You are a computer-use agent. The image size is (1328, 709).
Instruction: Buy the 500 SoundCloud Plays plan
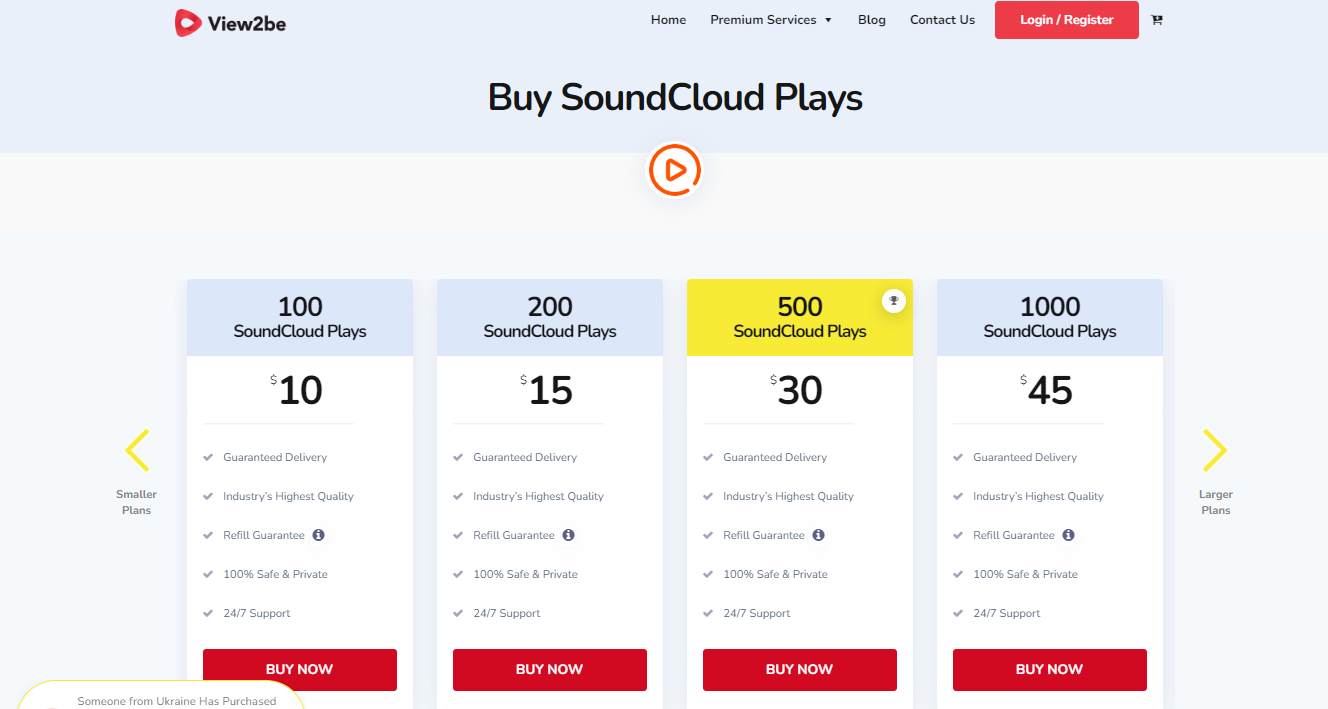point(800,669)
